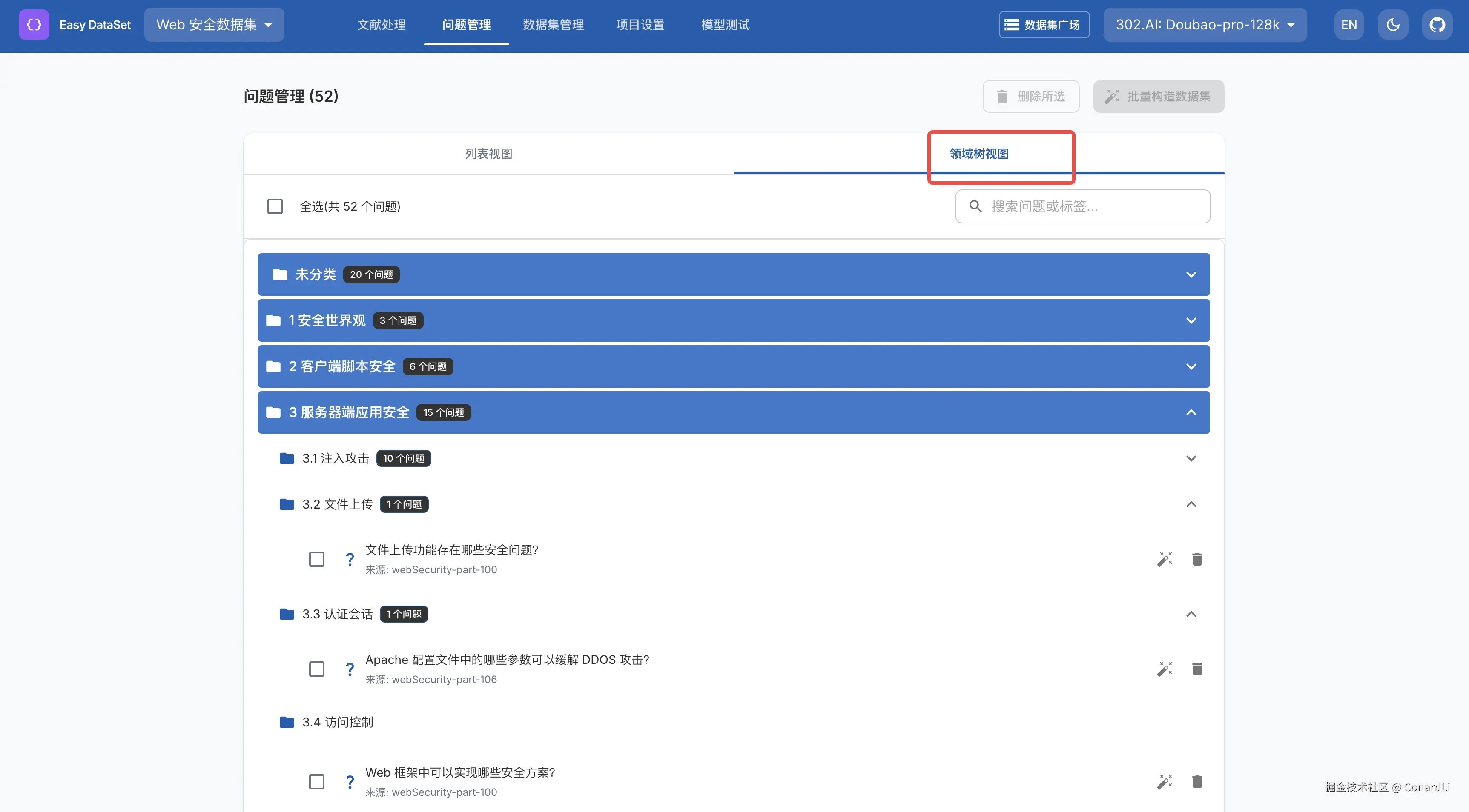Click the GitHub icon in header

coord(1437,25)
